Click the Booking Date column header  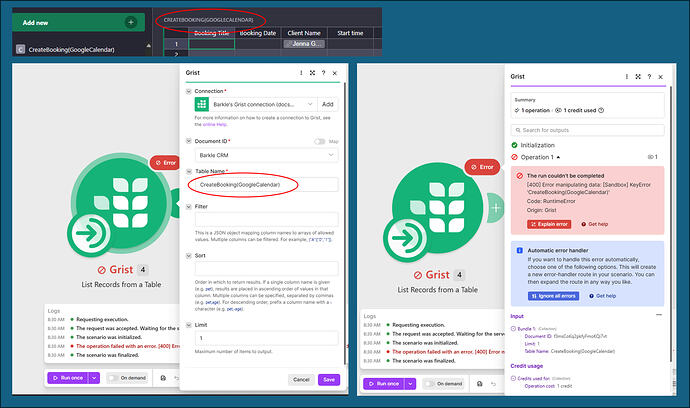pos(258,33)
